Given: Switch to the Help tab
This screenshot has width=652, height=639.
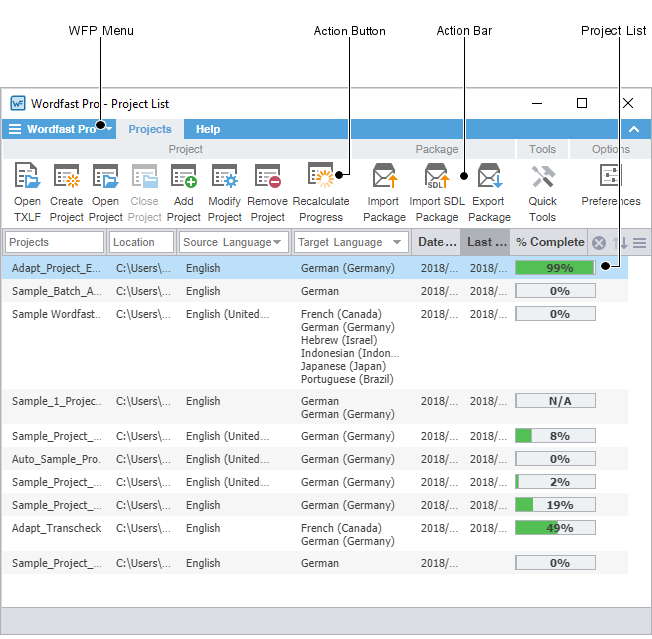Looking at the screenshot, I should coord(208,129).
